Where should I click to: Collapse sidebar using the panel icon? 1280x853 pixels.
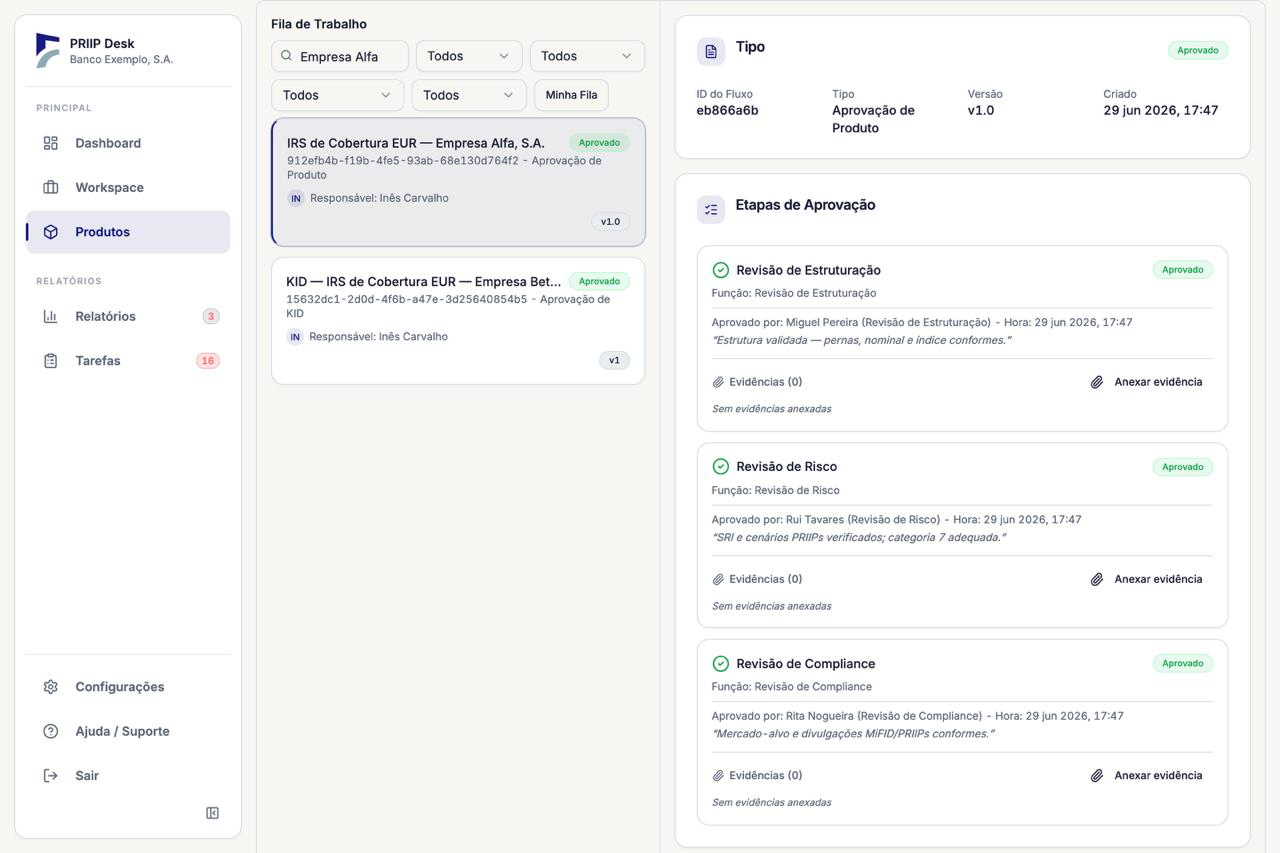click(x=212, y=813)
